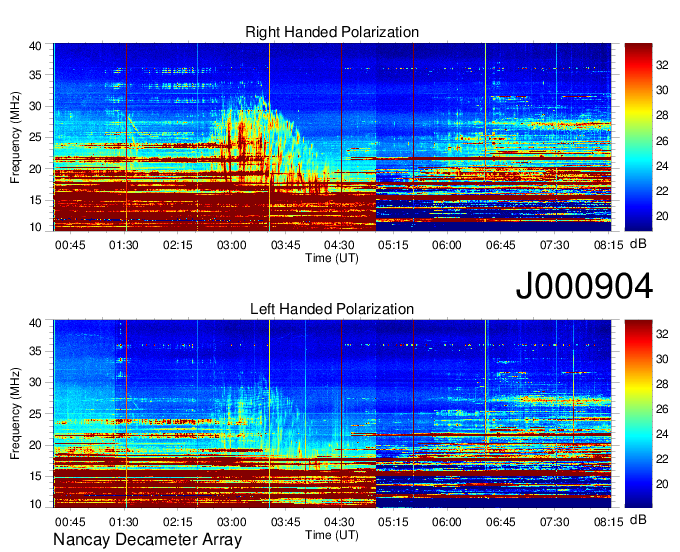The height and width of the screenshot is (552, 680).
Task: Click the lower plot's dB color bar
Action: click(638, 414)
